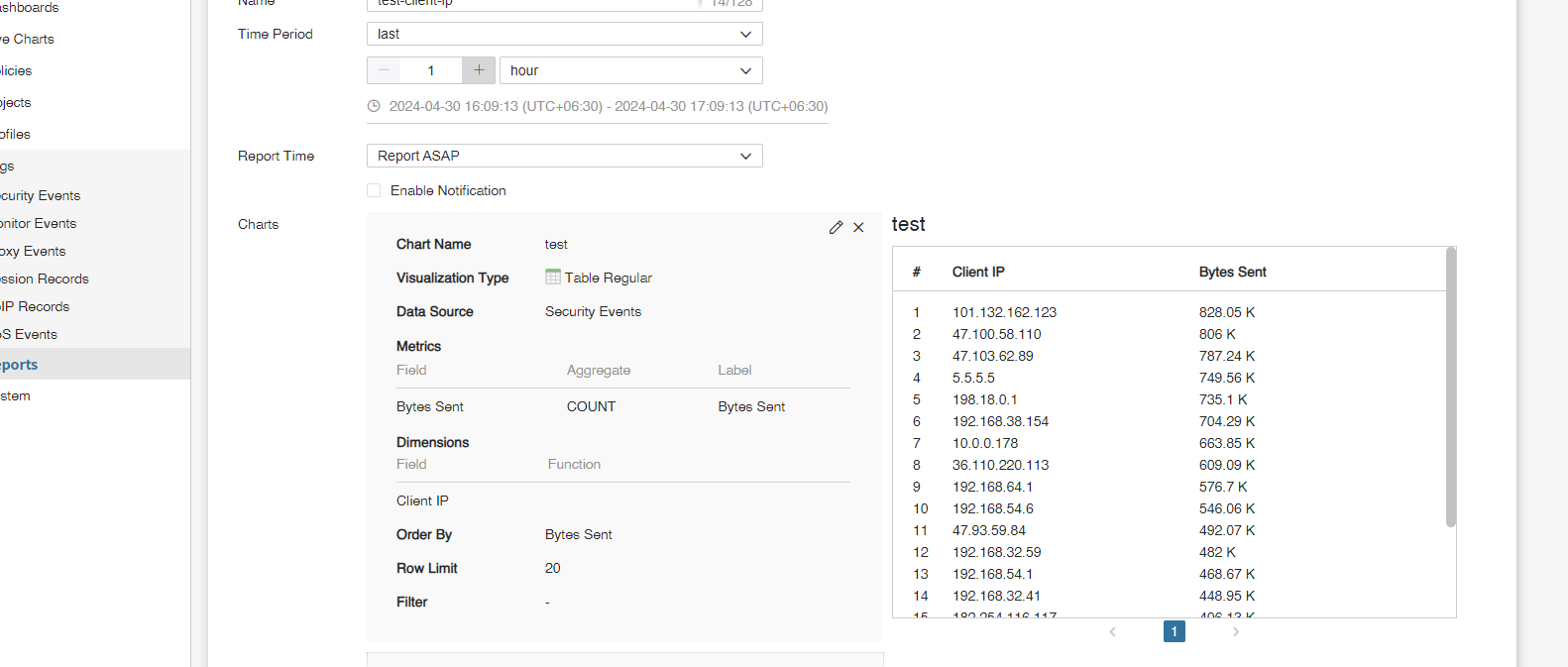This screenshot has height=667, width=1568.
Task: Click the Client IP column header
Action: 978,272
